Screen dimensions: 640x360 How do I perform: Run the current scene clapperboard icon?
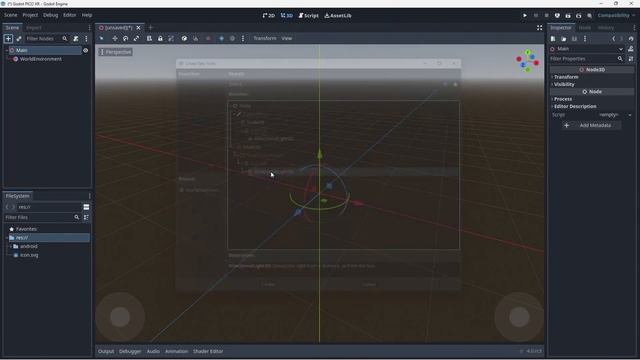pyautogui.click(x=568, y=16)
